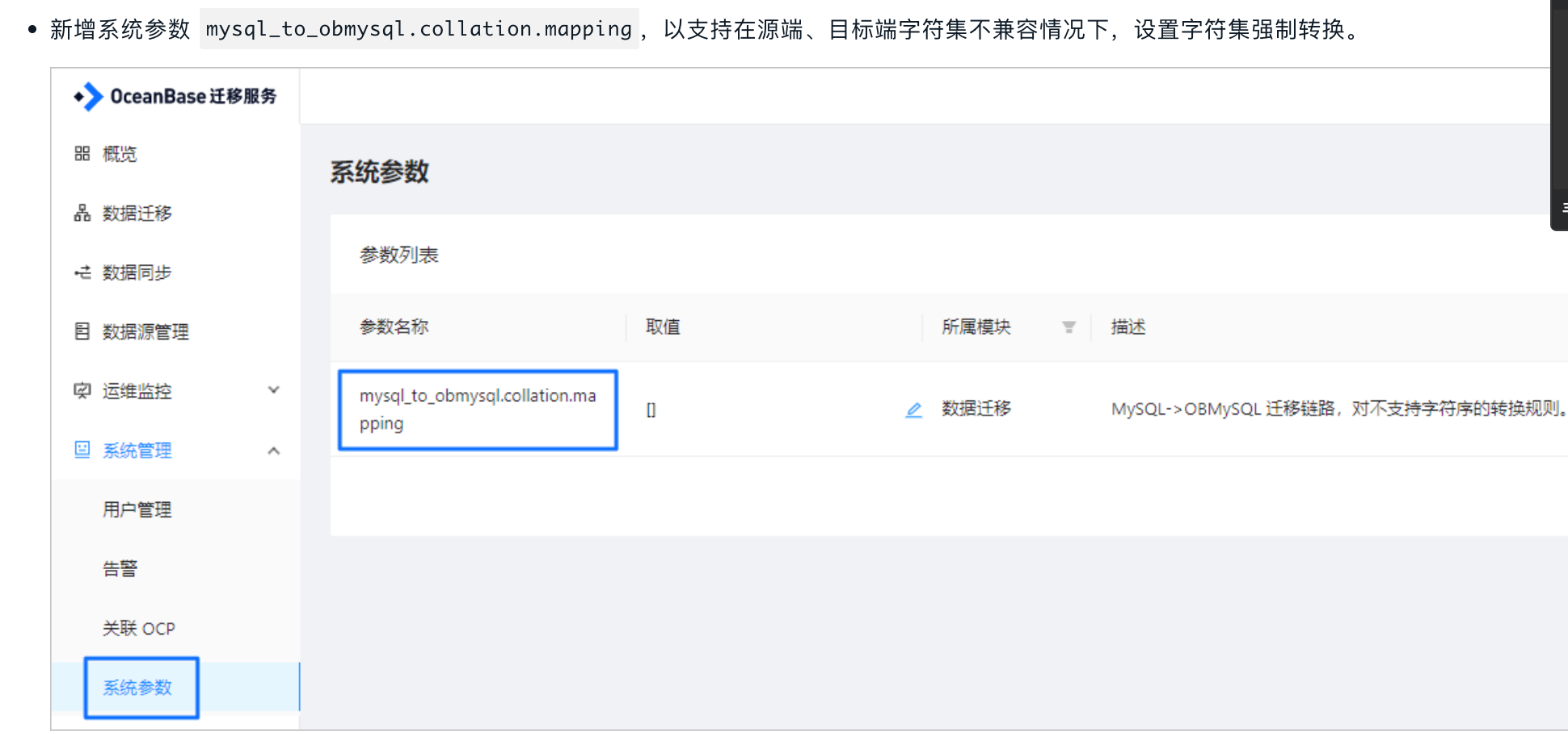Click the inline code mysql_to_obmysql.collation.mapping in document
The height and width of the screenshot is (734, 1568).
pyautogui.click(x=419, y=29)
